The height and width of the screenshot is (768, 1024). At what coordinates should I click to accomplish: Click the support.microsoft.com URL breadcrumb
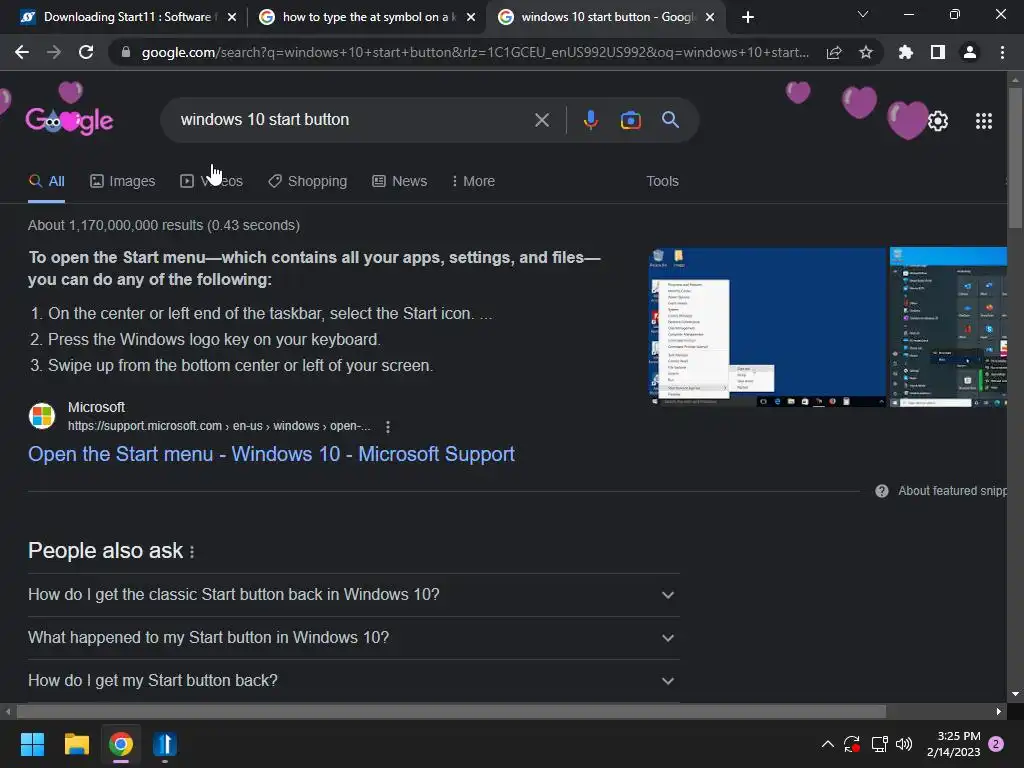tap(219, 426)
